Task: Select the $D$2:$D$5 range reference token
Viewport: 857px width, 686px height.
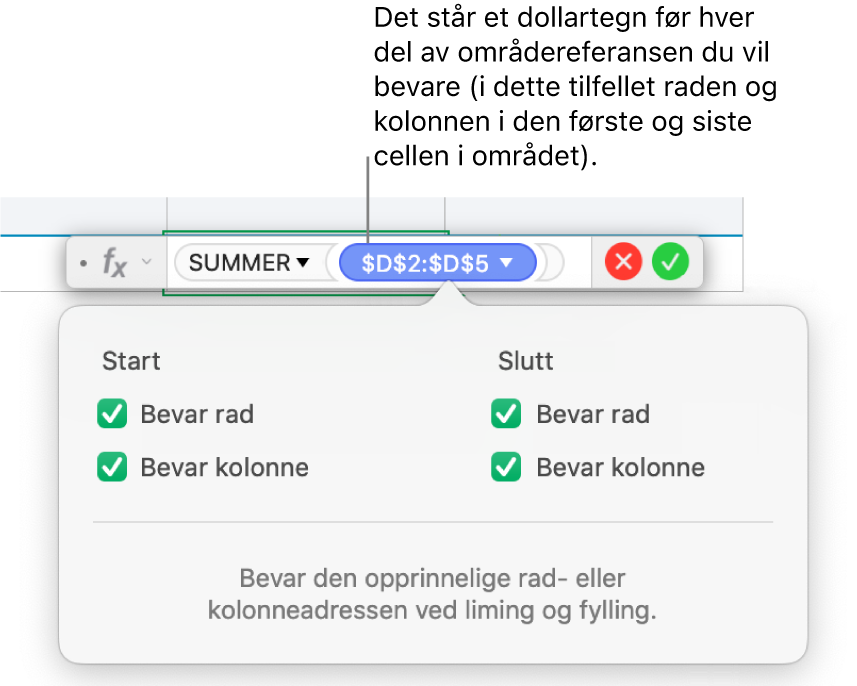Action: point(425,263)
